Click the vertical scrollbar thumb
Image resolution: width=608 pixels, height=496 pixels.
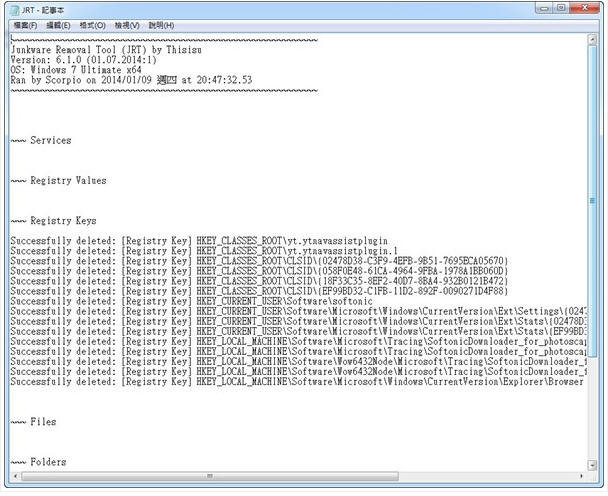592,201
